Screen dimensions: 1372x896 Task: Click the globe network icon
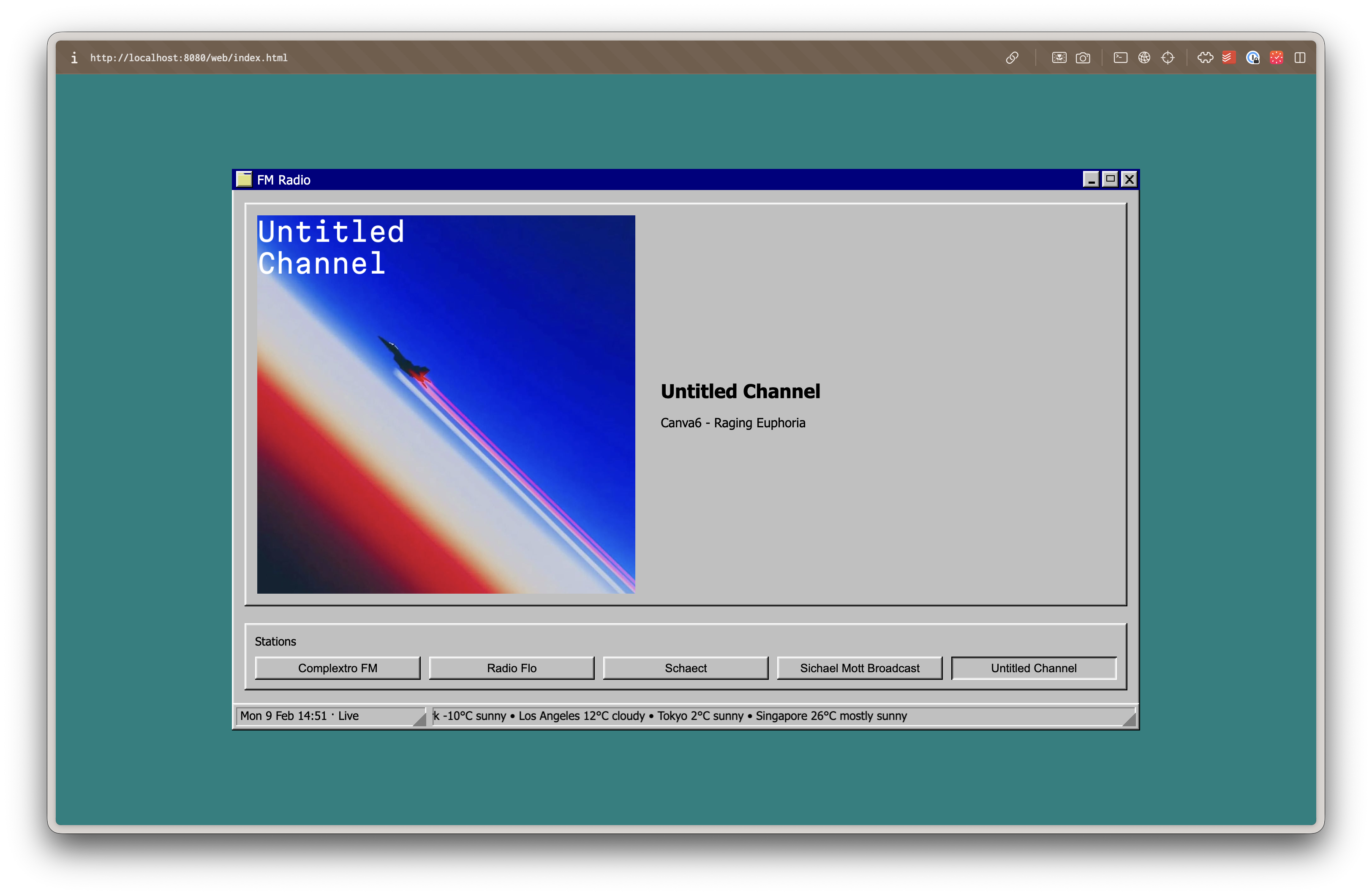[x=1144, y=57]
